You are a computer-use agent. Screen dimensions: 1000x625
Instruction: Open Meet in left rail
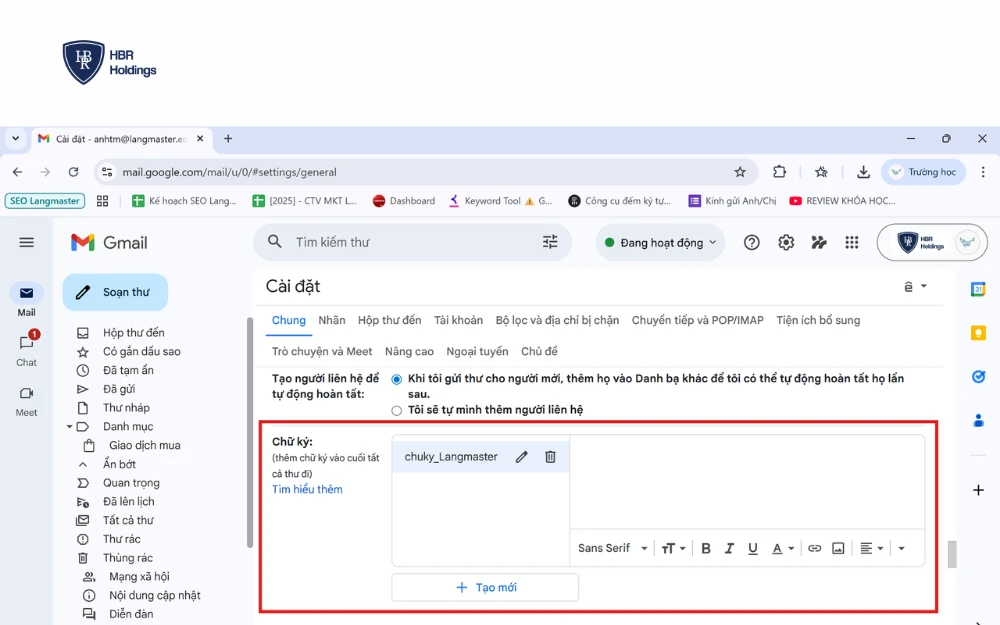pyautogui.click(x=26, y=402)
